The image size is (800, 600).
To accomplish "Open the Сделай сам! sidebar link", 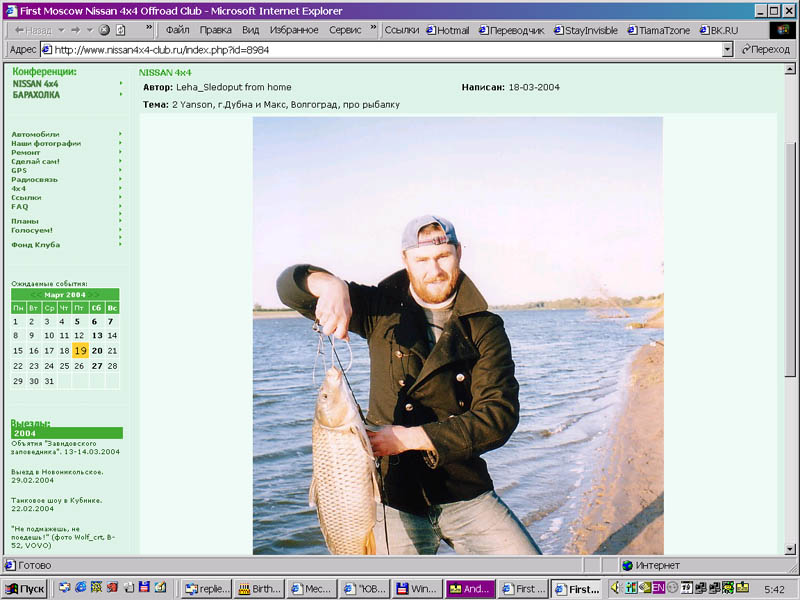I will click(35, 161).
